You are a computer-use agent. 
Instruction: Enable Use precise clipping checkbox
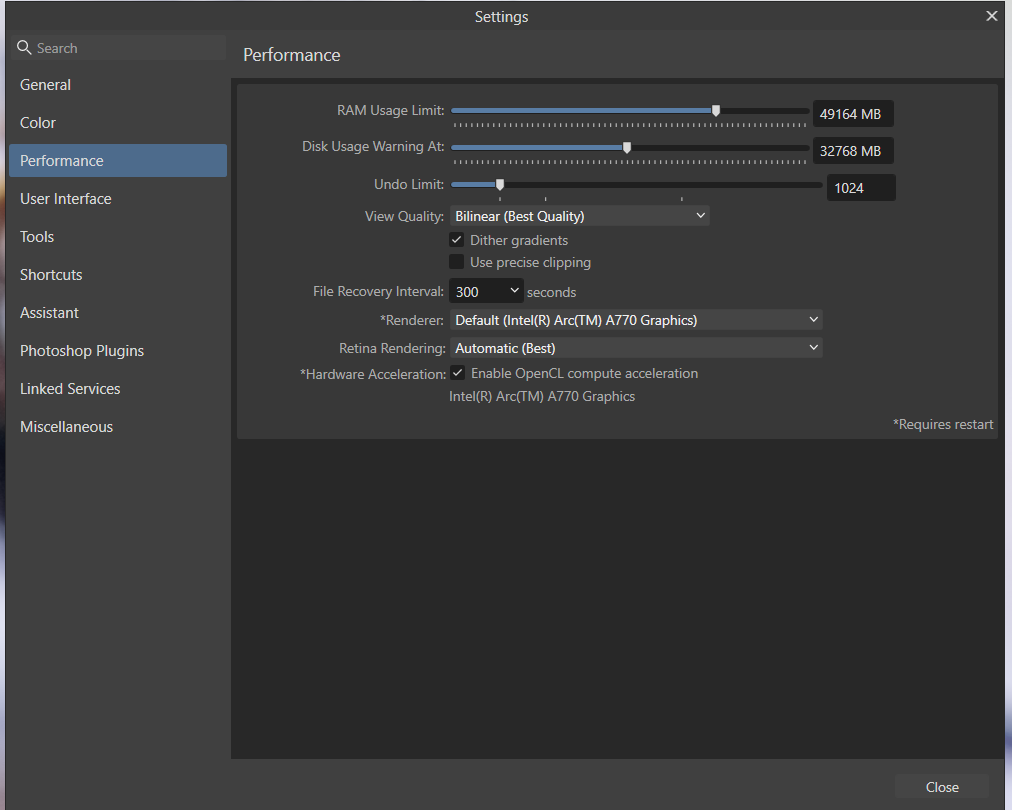[x=457, y=262]
